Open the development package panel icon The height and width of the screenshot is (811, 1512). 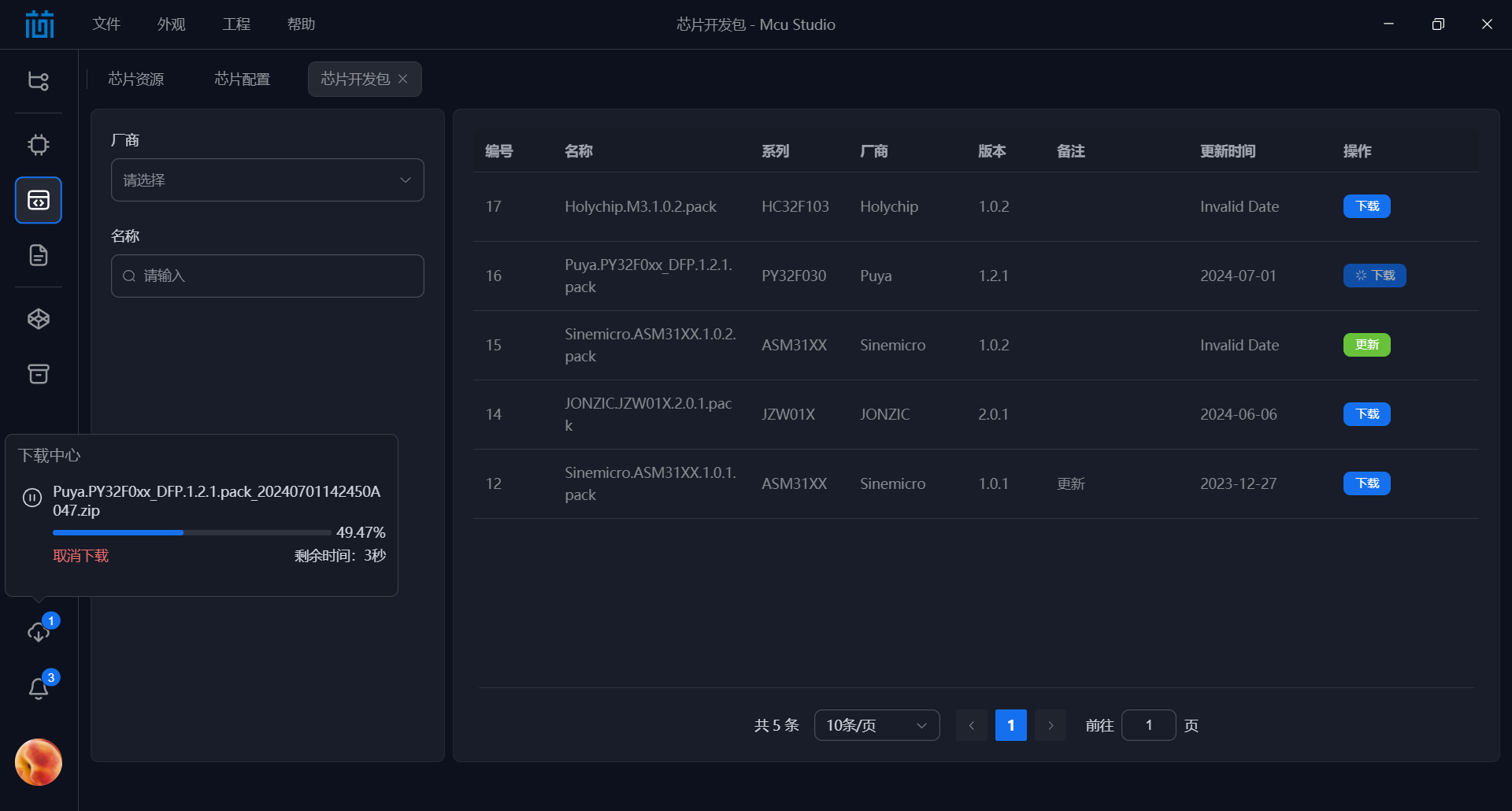click(38, 200)
